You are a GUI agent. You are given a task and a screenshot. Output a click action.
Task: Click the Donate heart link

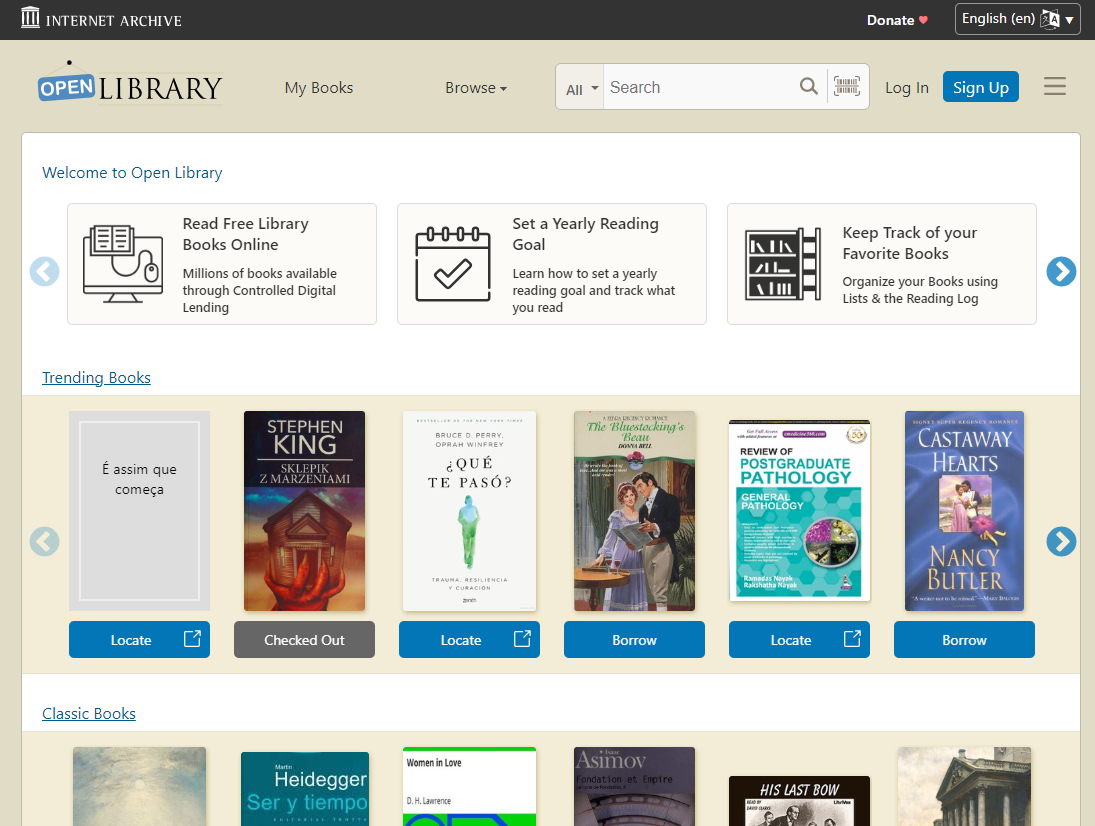(897, 20)
